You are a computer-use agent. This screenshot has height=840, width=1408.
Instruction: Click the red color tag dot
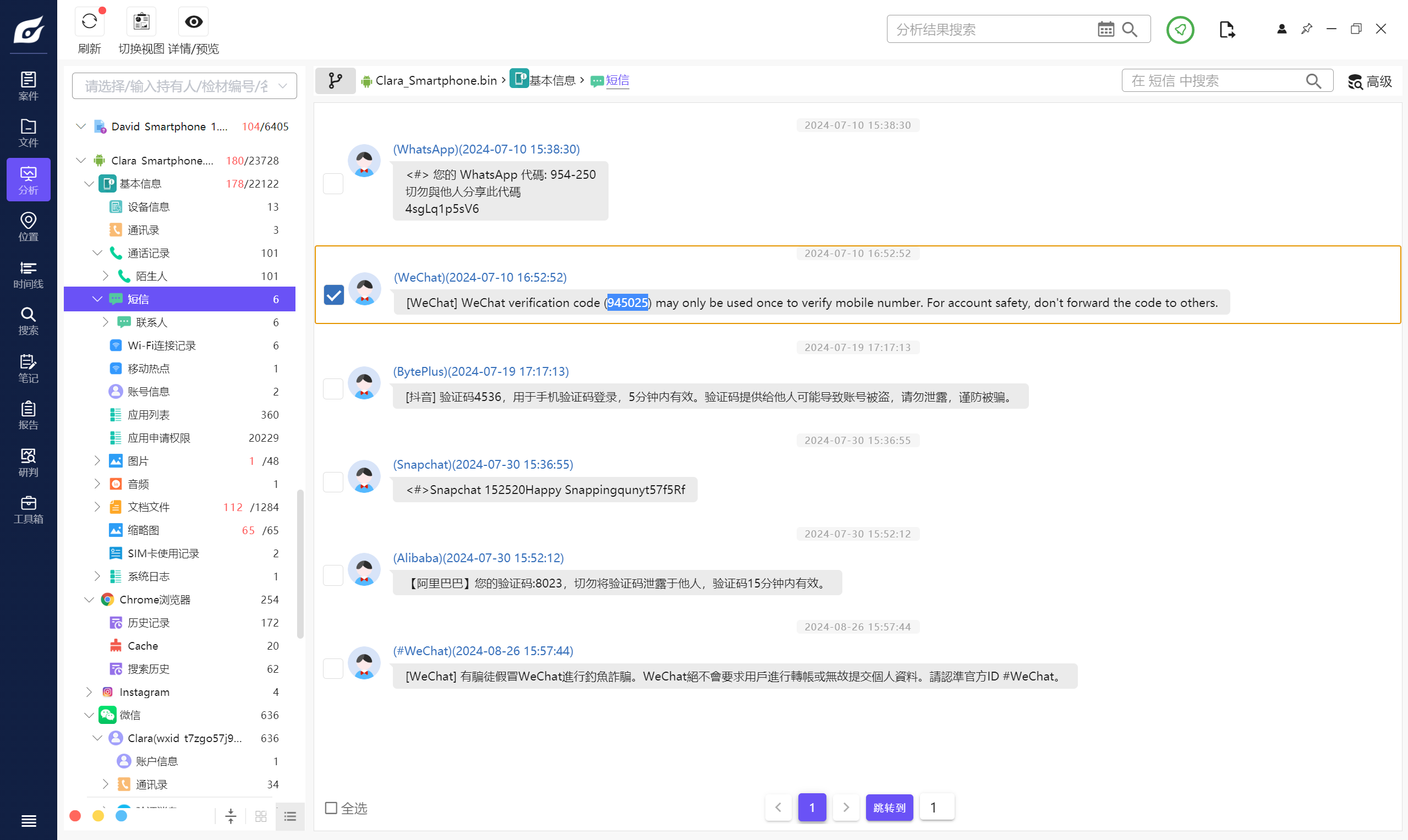point(75,816)
